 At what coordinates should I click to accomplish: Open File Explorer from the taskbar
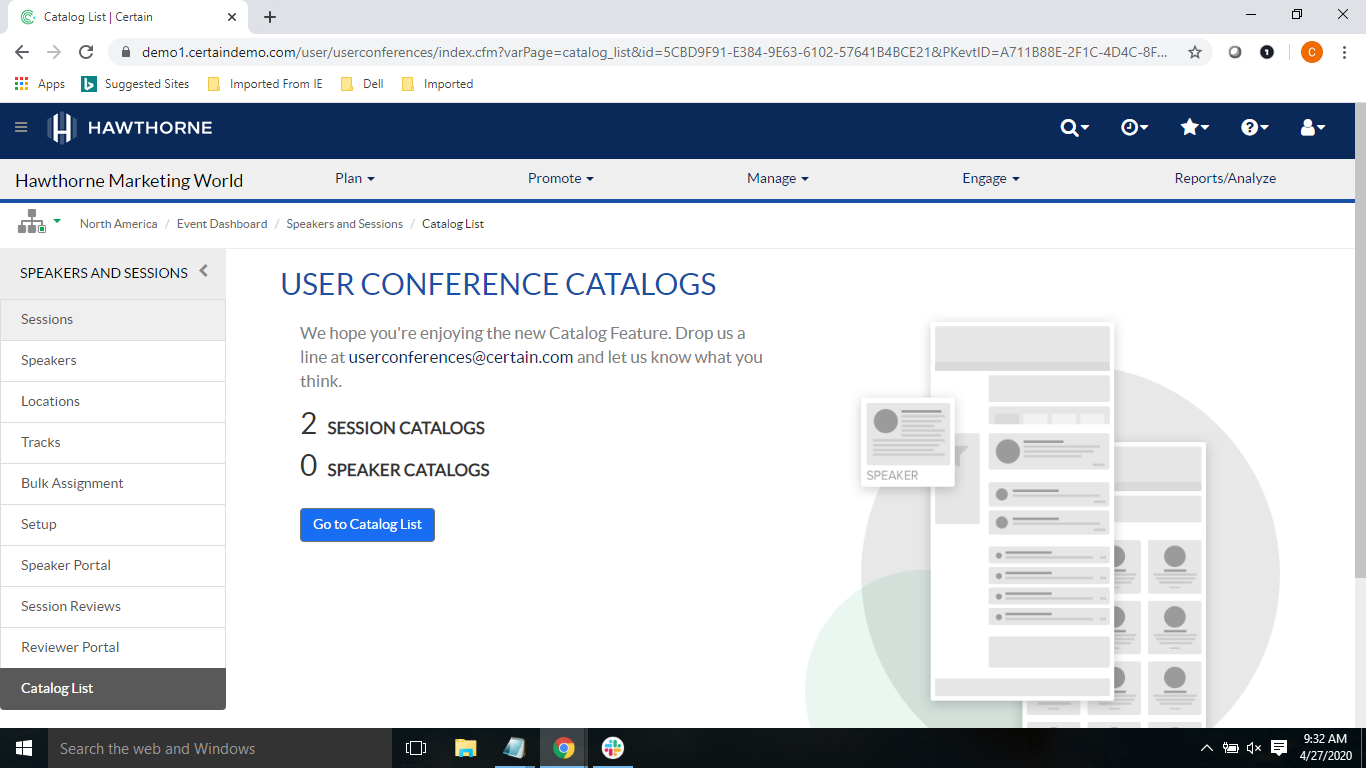pos(466,748)
